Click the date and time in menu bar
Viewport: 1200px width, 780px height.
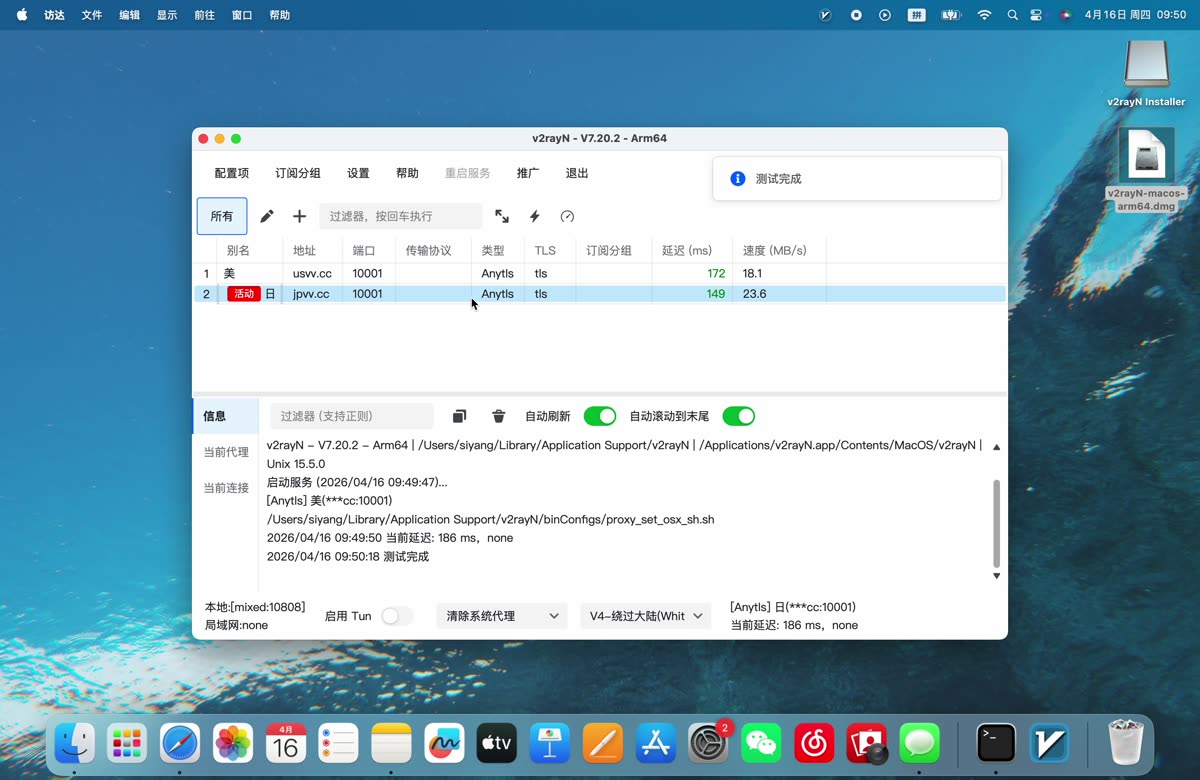(1135, 15)
